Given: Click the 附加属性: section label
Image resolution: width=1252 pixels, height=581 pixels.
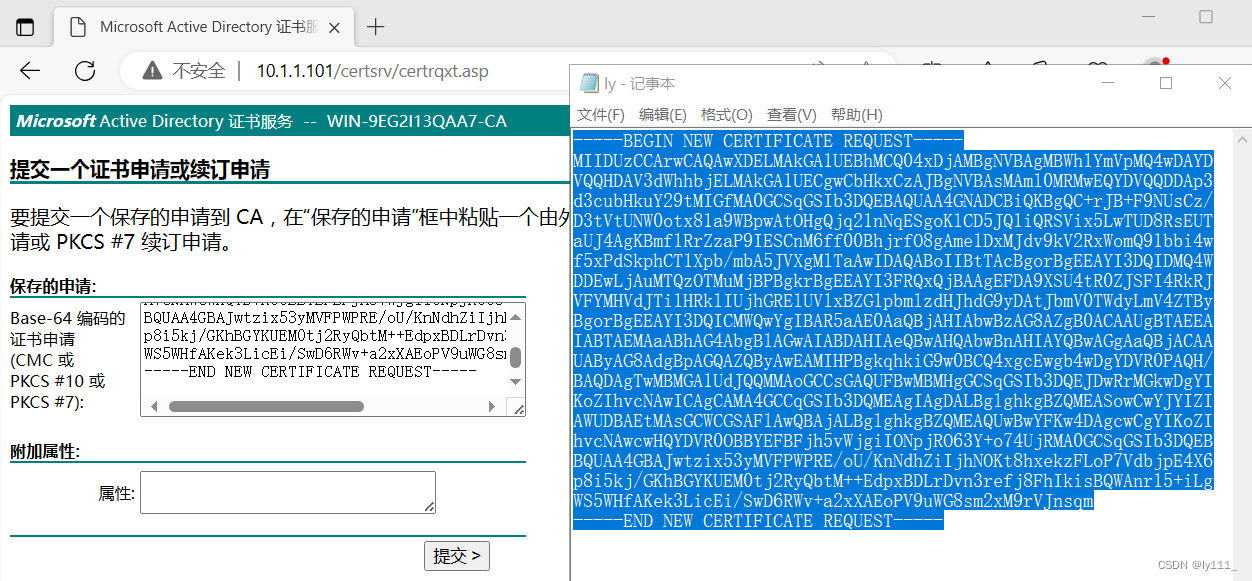Looking at the screenshot, I should pos(44,452).
